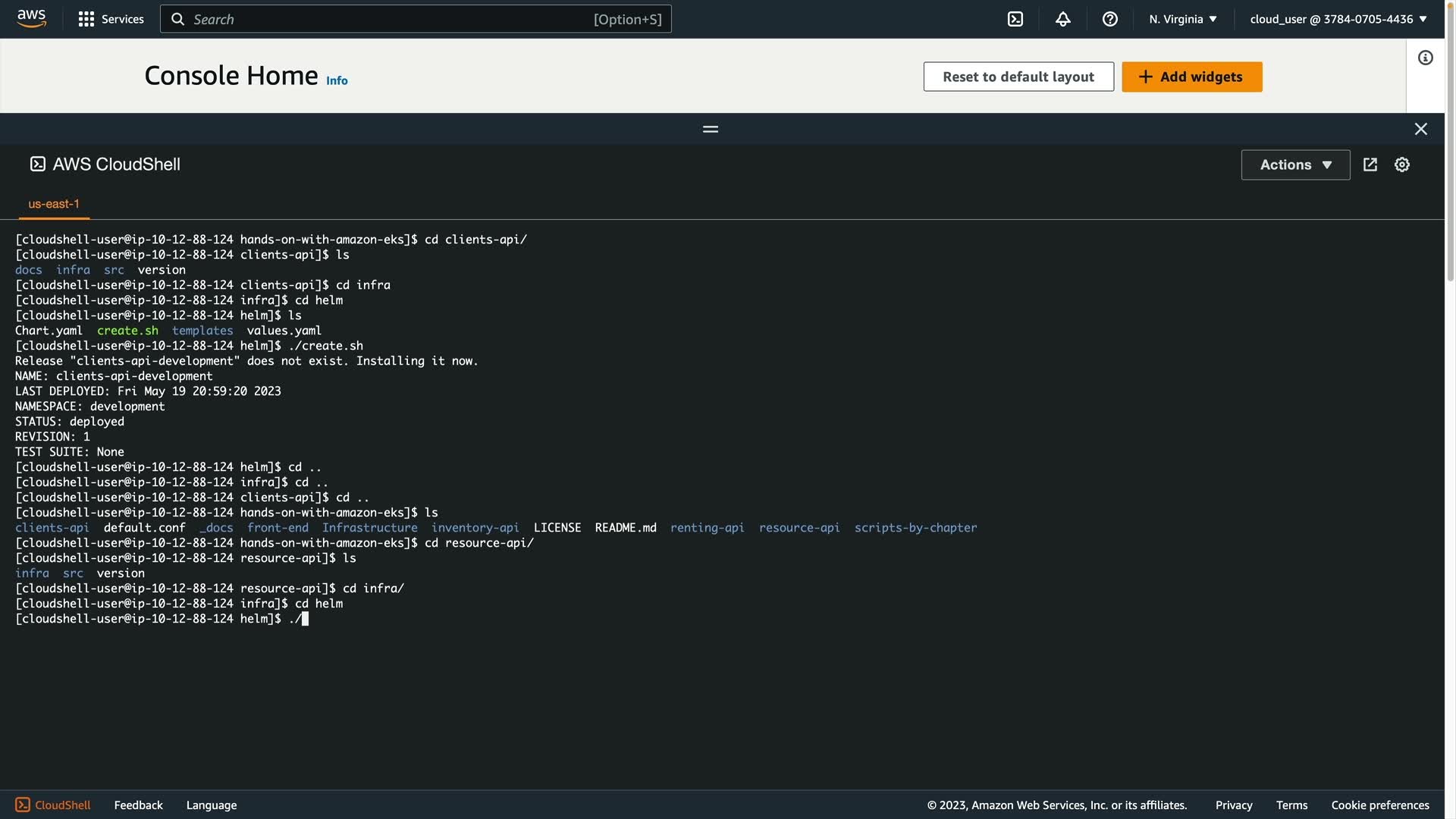Screen dimensions: 1456x819
Task: Open CloudShell from the top navigation icon
Action: pos(1015,19)
